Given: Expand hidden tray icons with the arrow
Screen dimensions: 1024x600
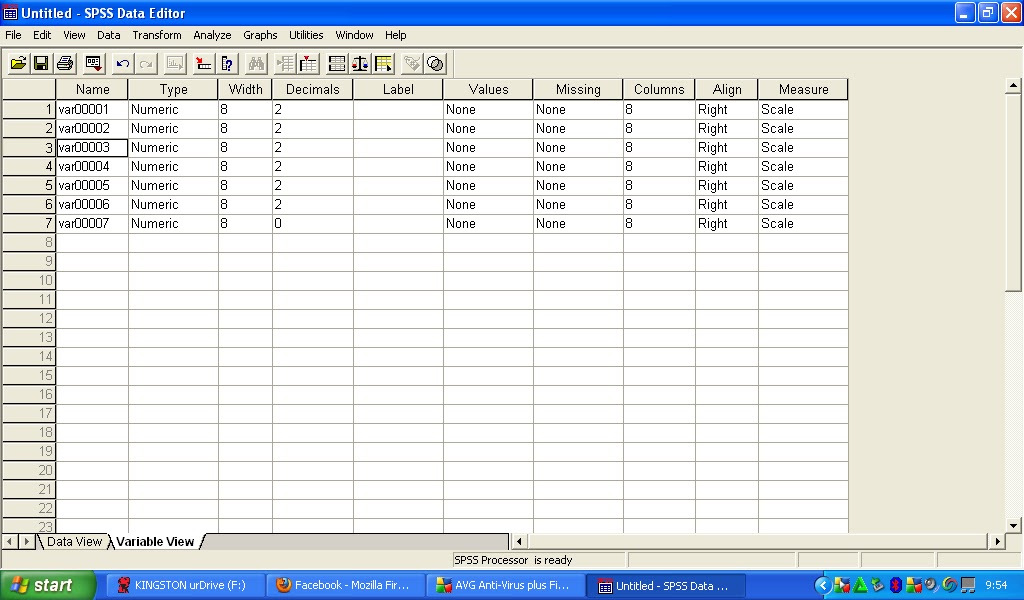Looking at the screenshot, I should 823,585.
